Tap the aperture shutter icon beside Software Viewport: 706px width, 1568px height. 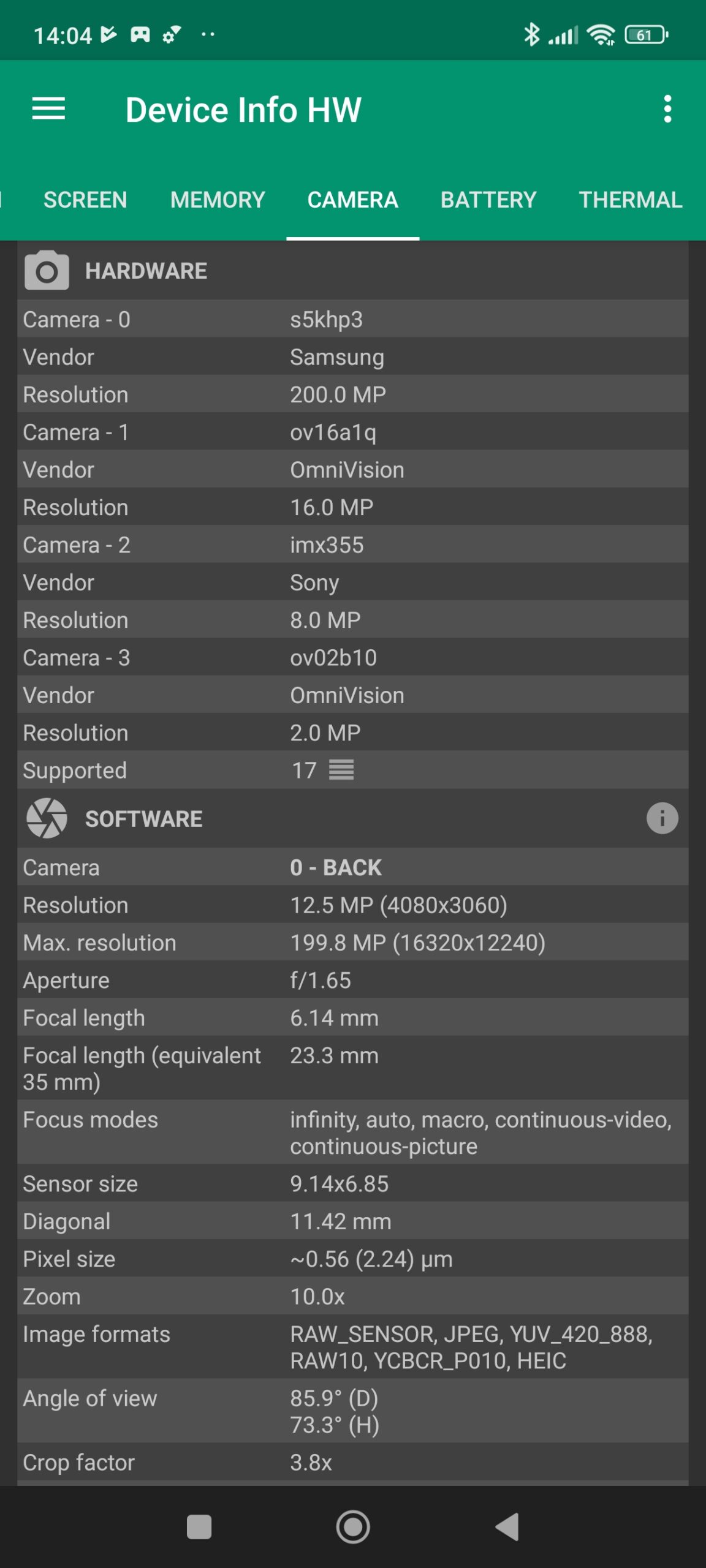(x=47, y=818)
